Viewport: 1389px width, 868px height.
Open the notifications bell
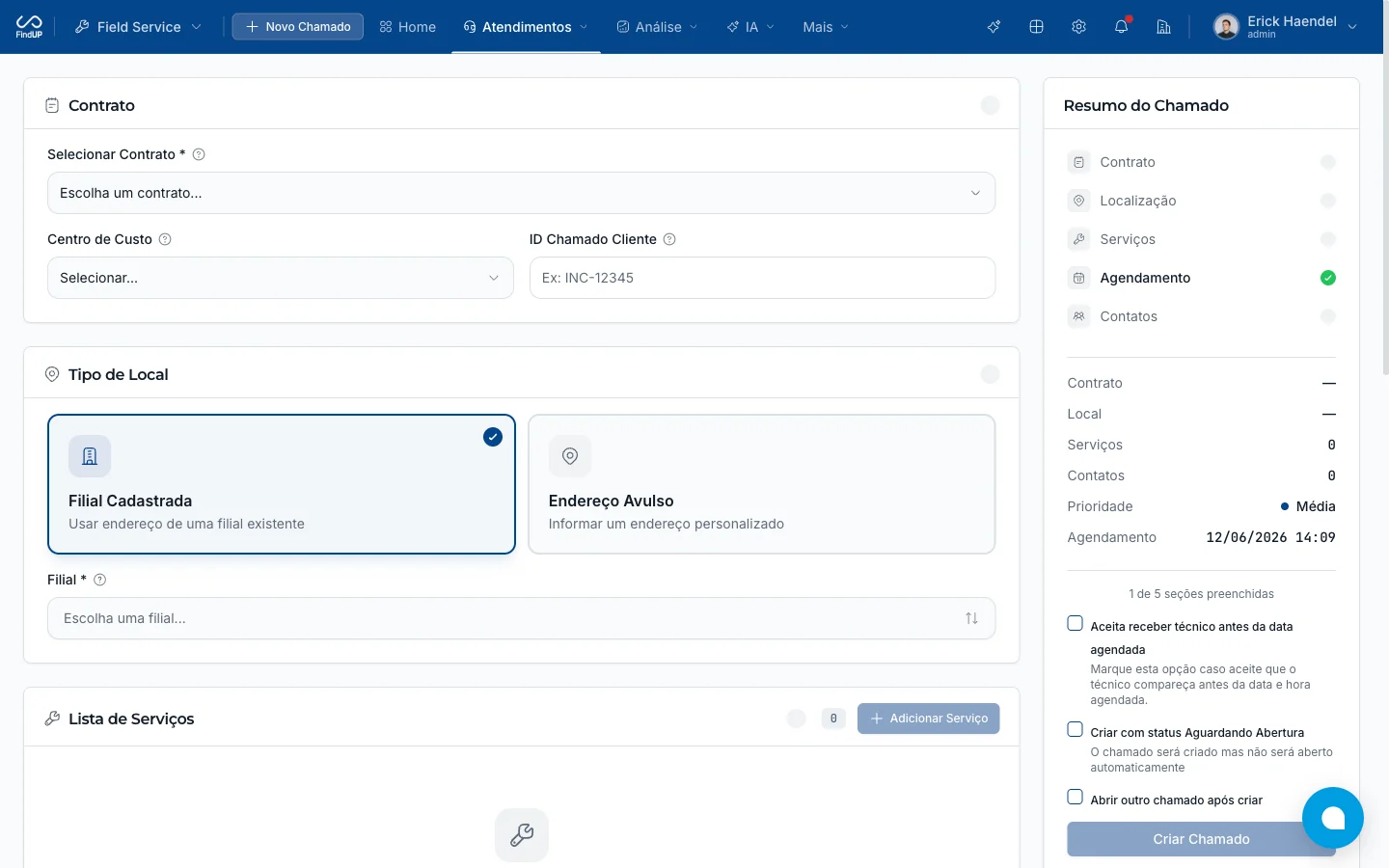(x=1121, y=27)
